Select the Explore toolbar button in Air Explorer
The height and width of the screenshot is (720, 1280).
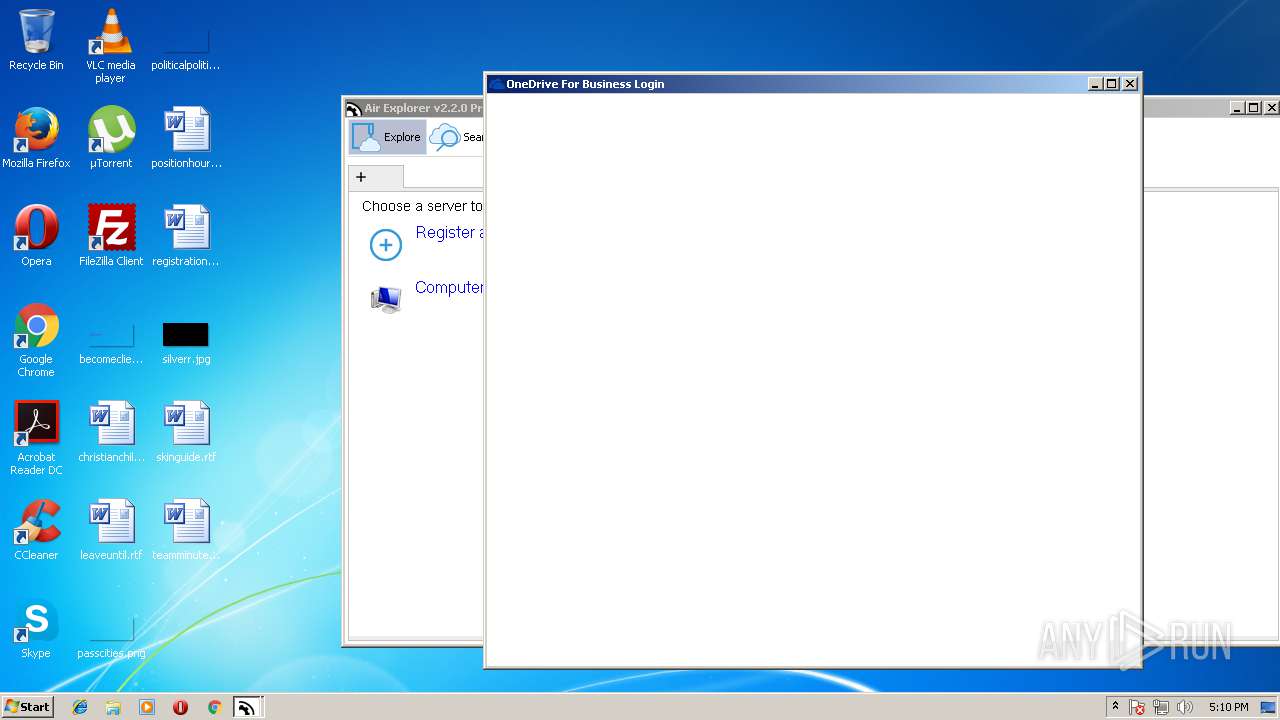(x=388, y=137)
